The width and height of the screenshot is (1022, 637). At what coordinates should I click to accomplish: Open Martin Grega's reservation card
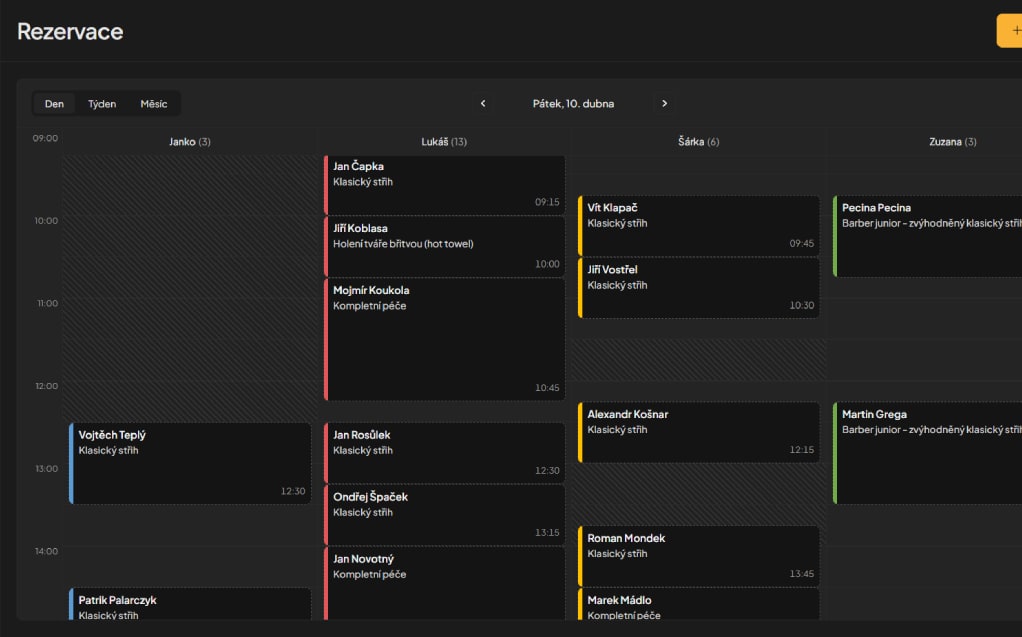(x=928, y=453)
